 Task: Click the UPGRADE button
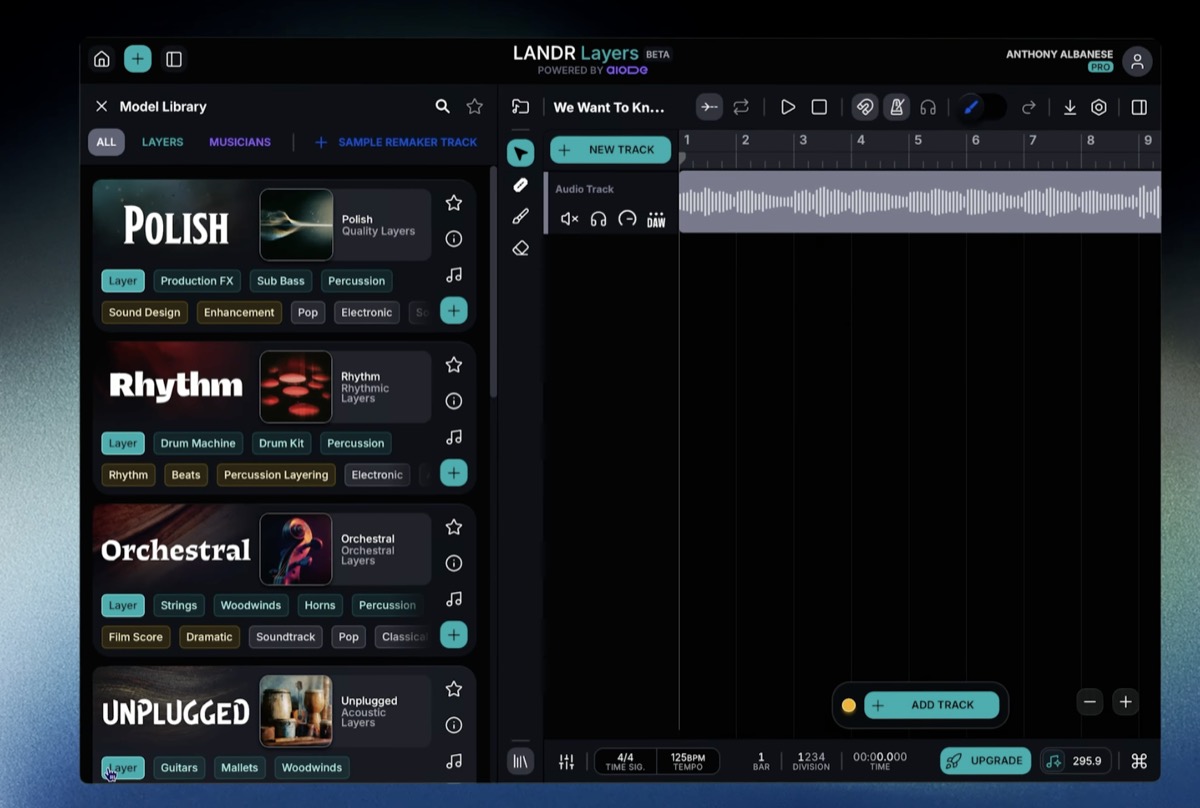tap(986, 761)
